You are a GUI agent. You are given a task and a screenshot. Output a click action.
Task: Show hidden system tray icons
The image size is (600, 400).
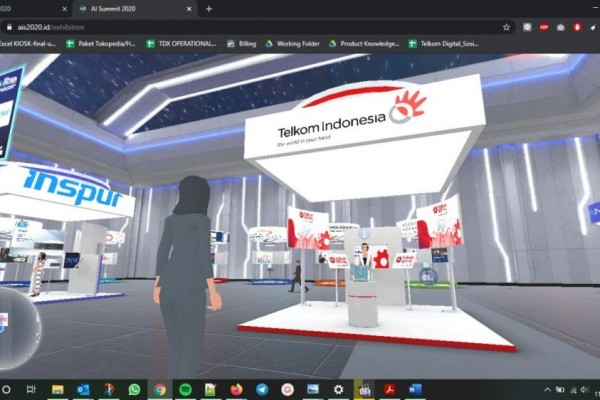tap(548, 390)
